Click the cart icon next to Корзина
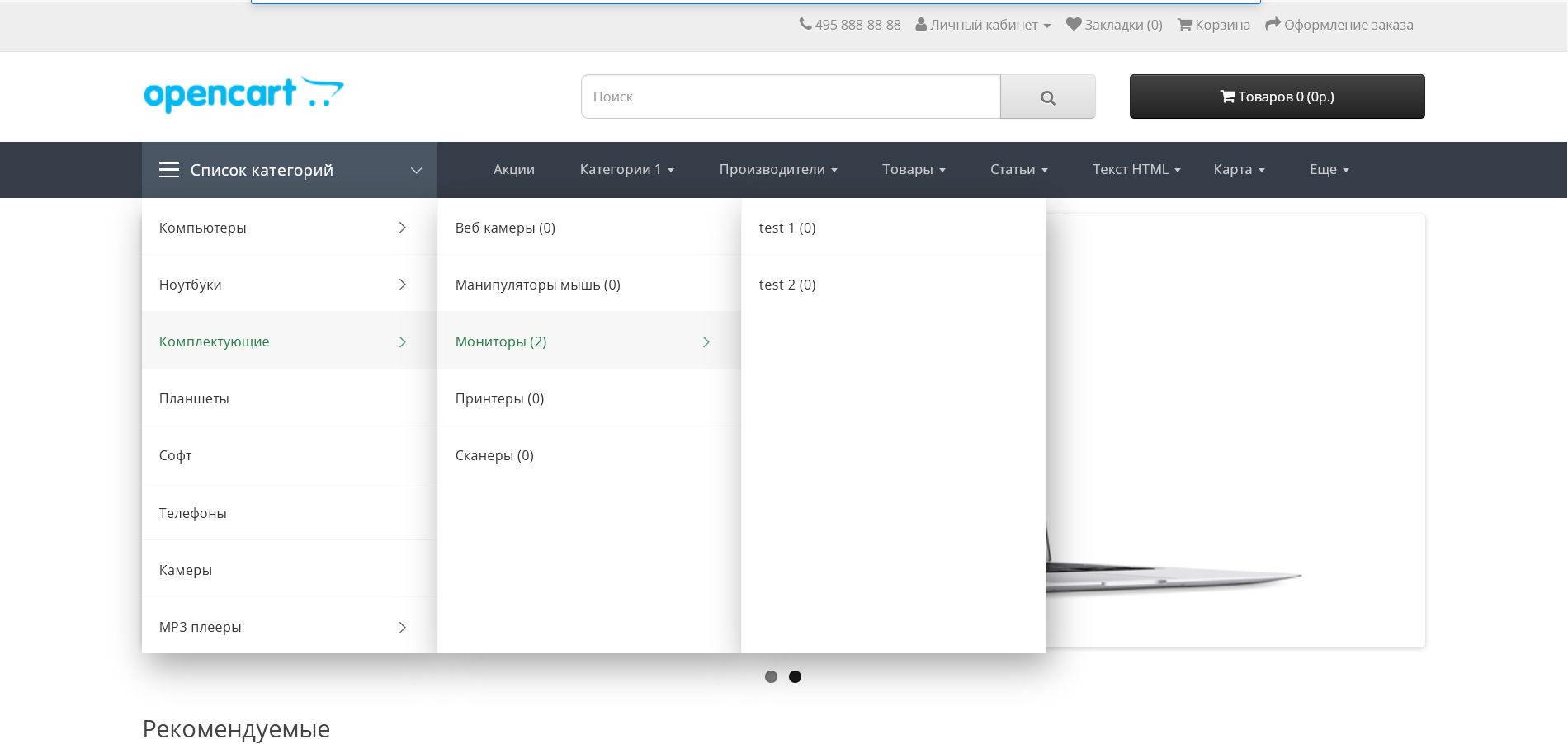1568x744 pixels. click(1184, 24)
